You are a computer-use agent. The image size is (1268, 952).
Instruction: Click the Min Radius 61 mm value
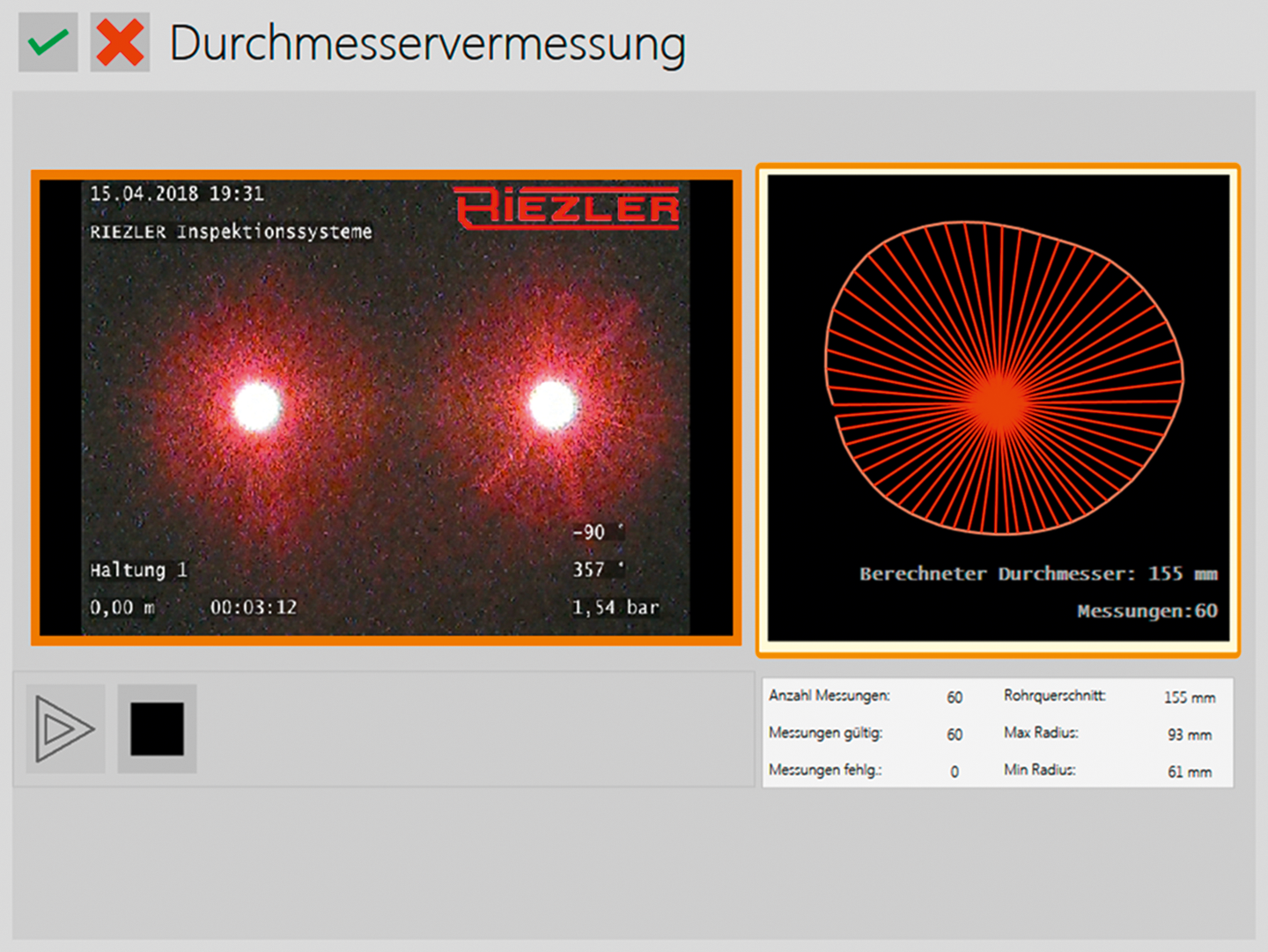[x=1189, y=771]
